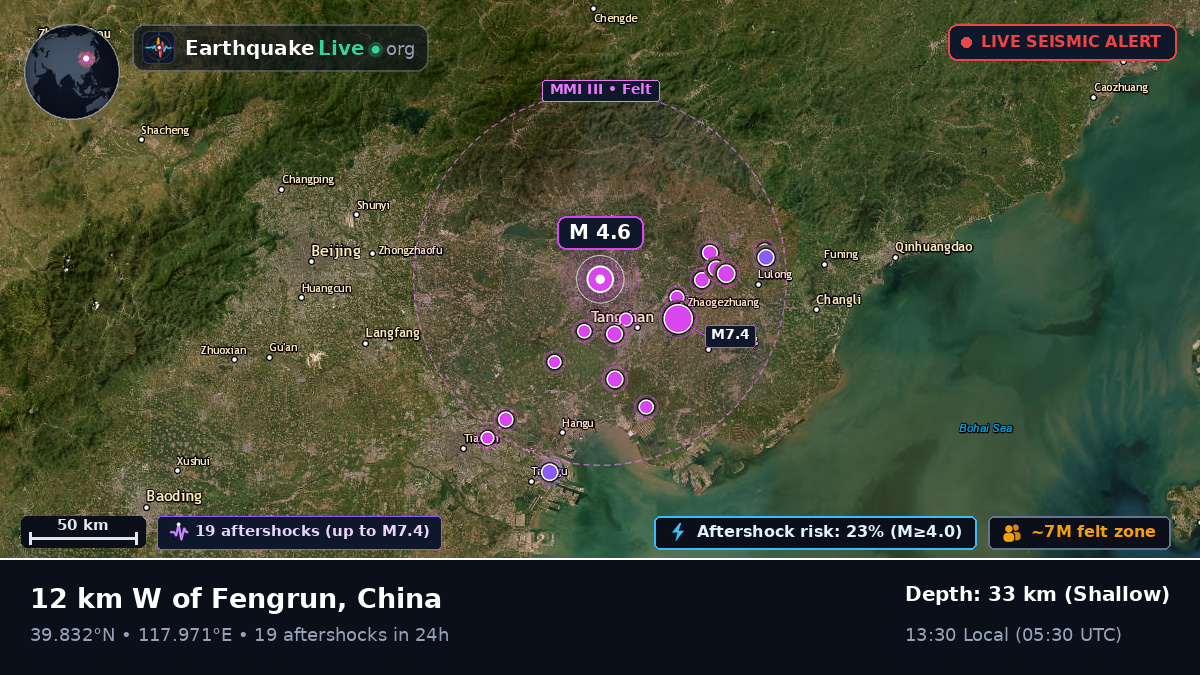
Task: Select the blue aftershock marker above Lulong
Action: [x=766, y=257]
